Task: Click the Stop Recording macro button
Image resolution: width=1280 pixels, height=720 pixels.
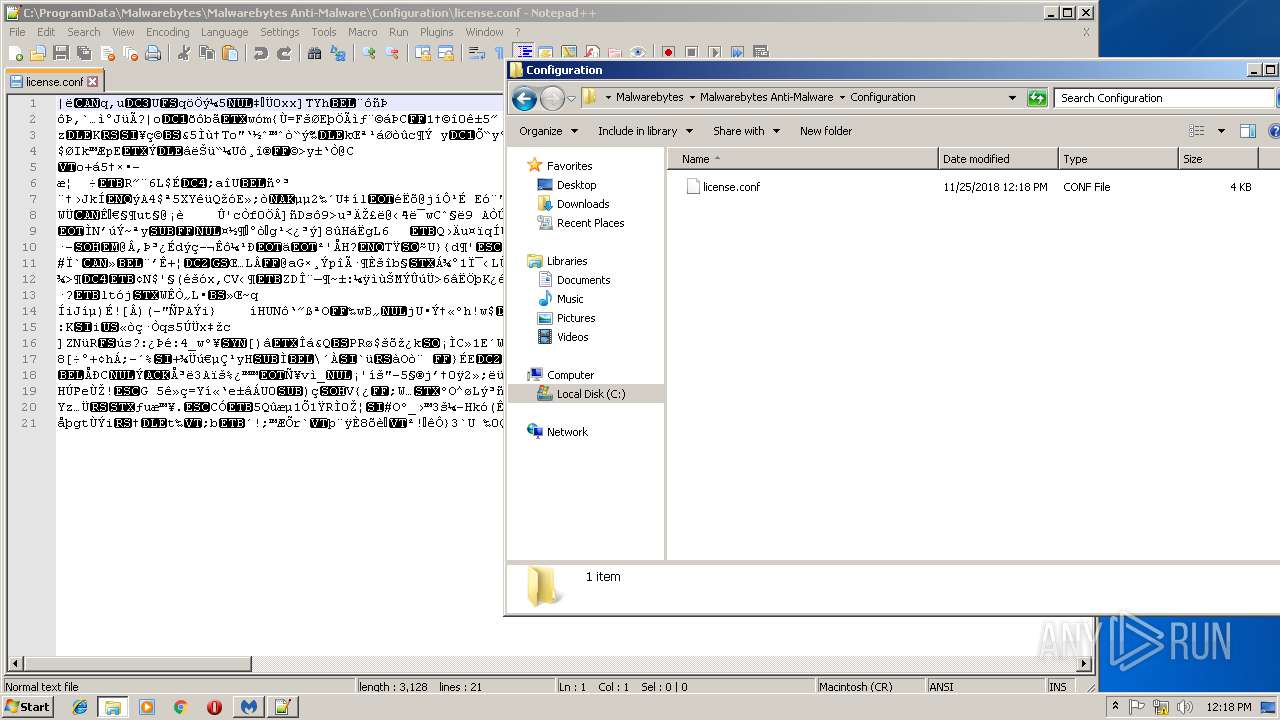Action: 691,53
